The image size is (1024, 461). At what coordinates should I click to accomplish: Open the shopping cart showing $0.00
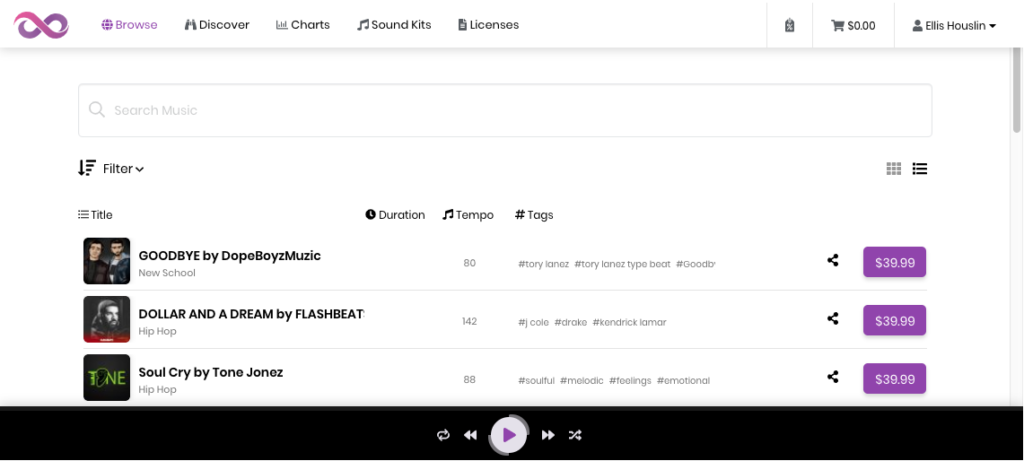(x=853, y=25)
